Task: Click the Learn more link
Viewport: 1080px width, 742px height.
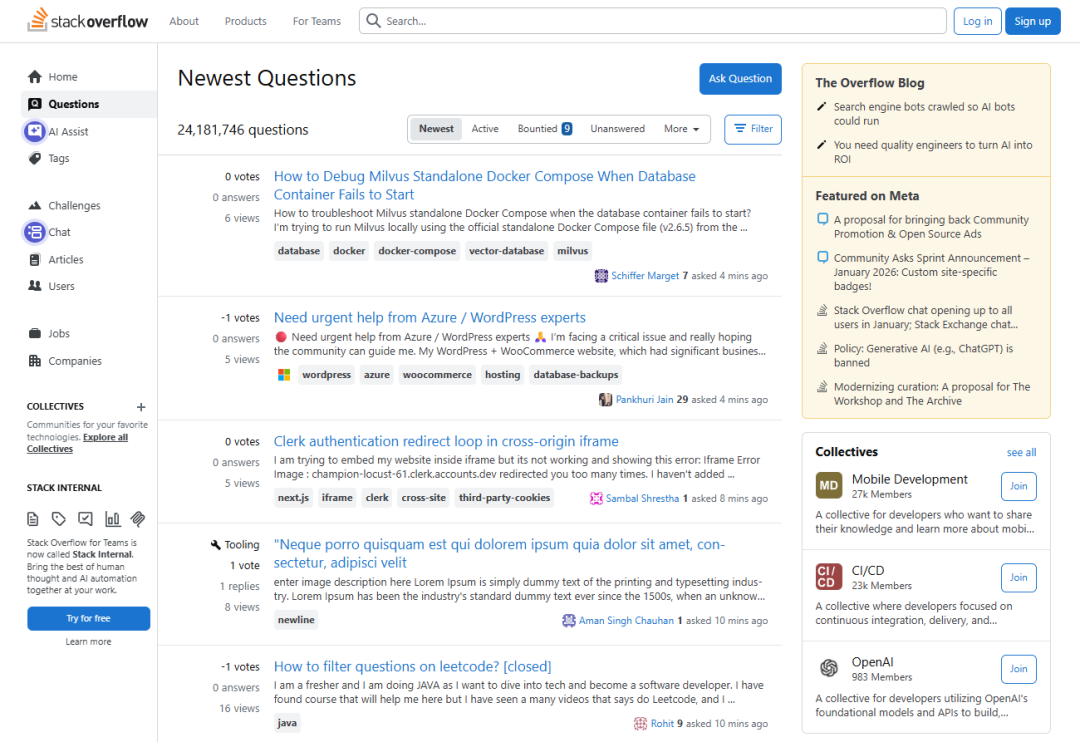Action: (x=88, y=642)
